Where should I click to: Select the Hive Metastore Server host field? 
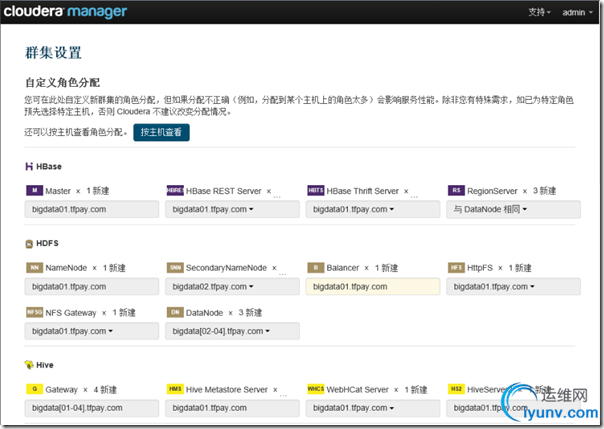[232, 408]
